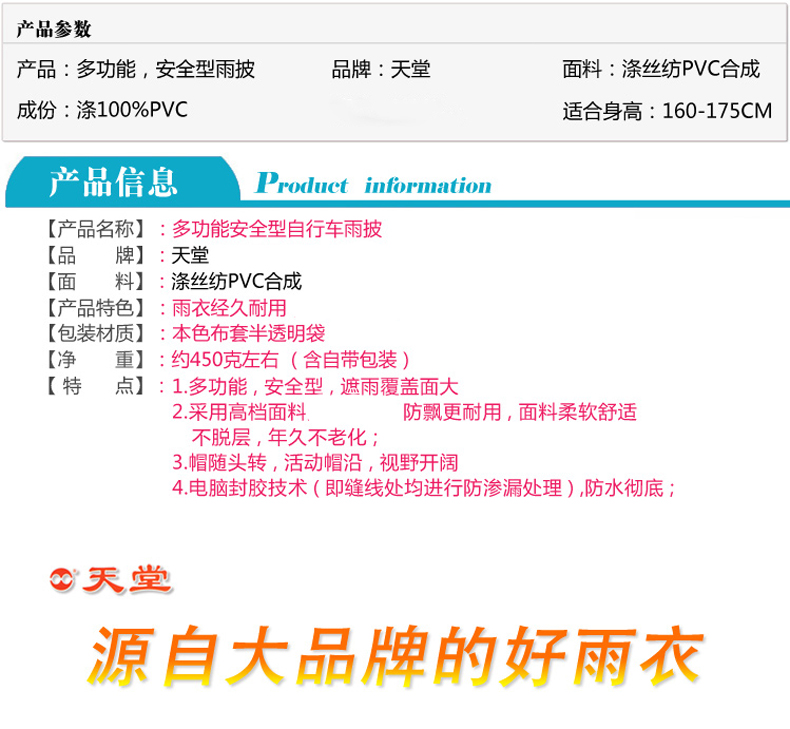
Task: Click the 【净 重】 label
Action: [x=96, y=360]
